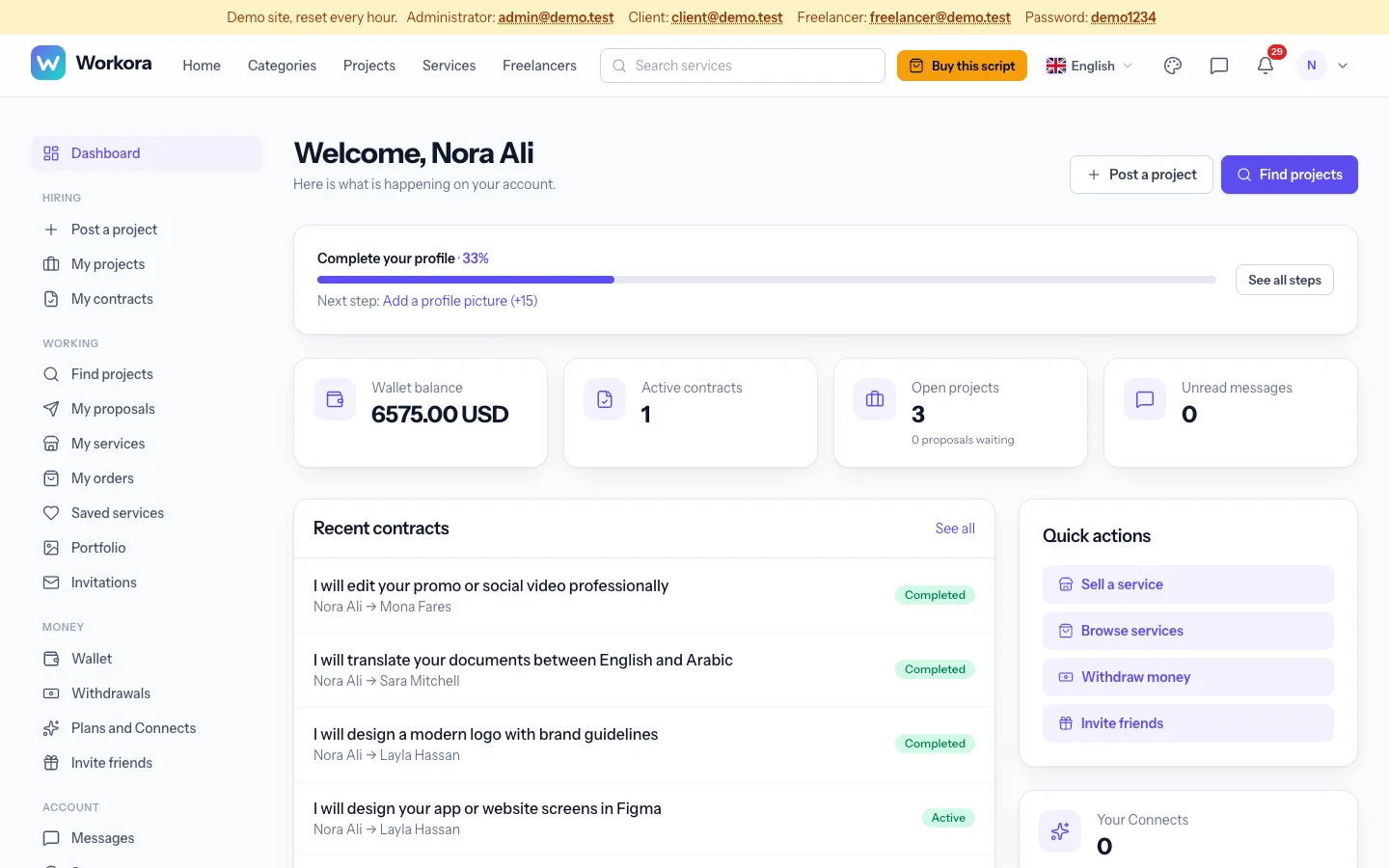1389x868 pixels.
Task: Open the theme palette icon
Action: point(1173,66)
